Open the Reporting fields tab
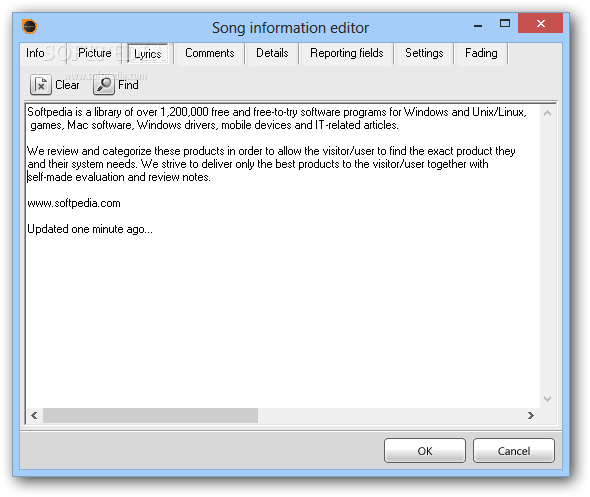This screenshot has width=590, height=497. tap(347, 53)
